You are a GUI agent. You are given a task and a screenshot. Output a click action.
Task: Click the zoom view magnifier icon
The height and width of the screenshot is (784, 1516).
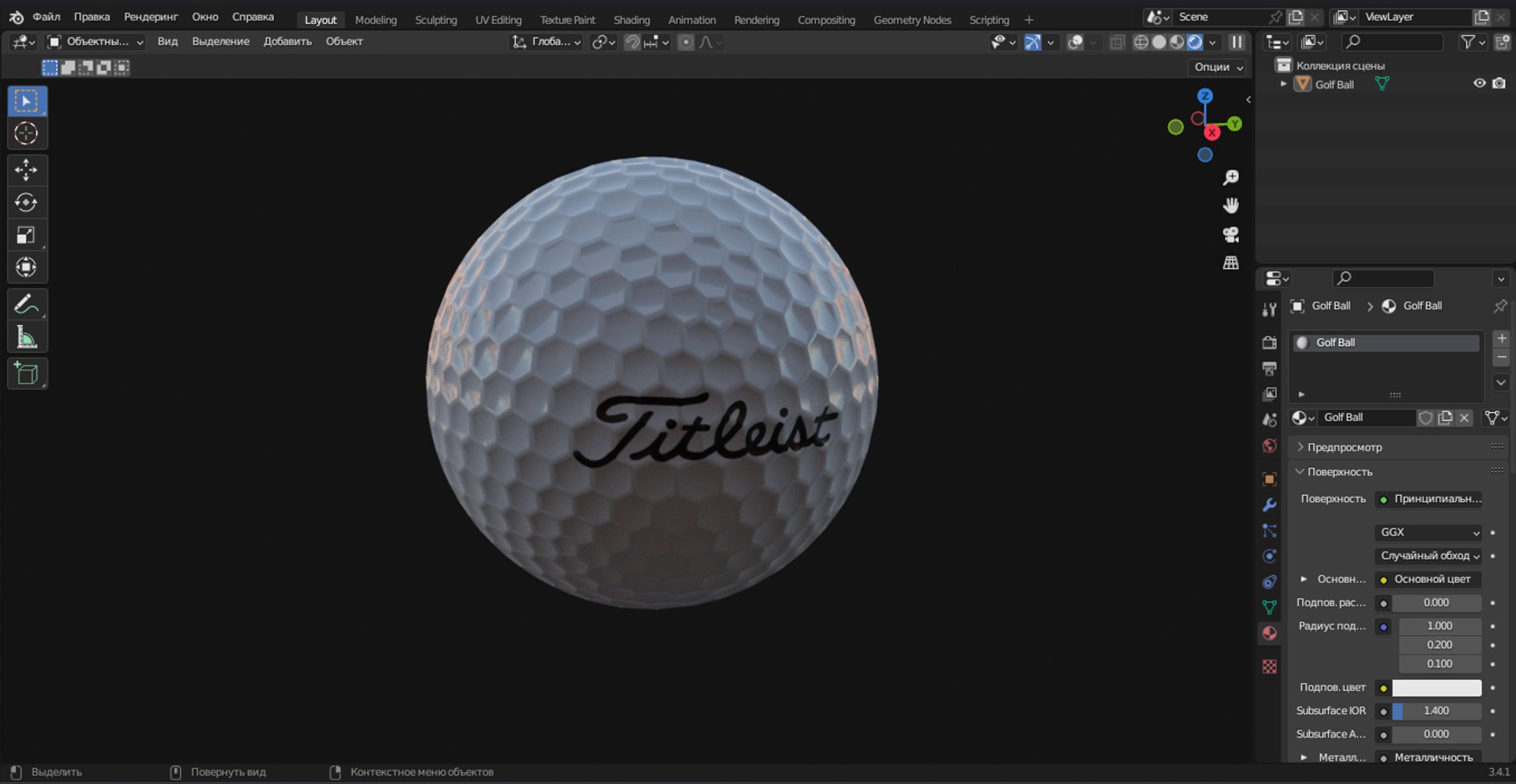[x=1230, y=178]
